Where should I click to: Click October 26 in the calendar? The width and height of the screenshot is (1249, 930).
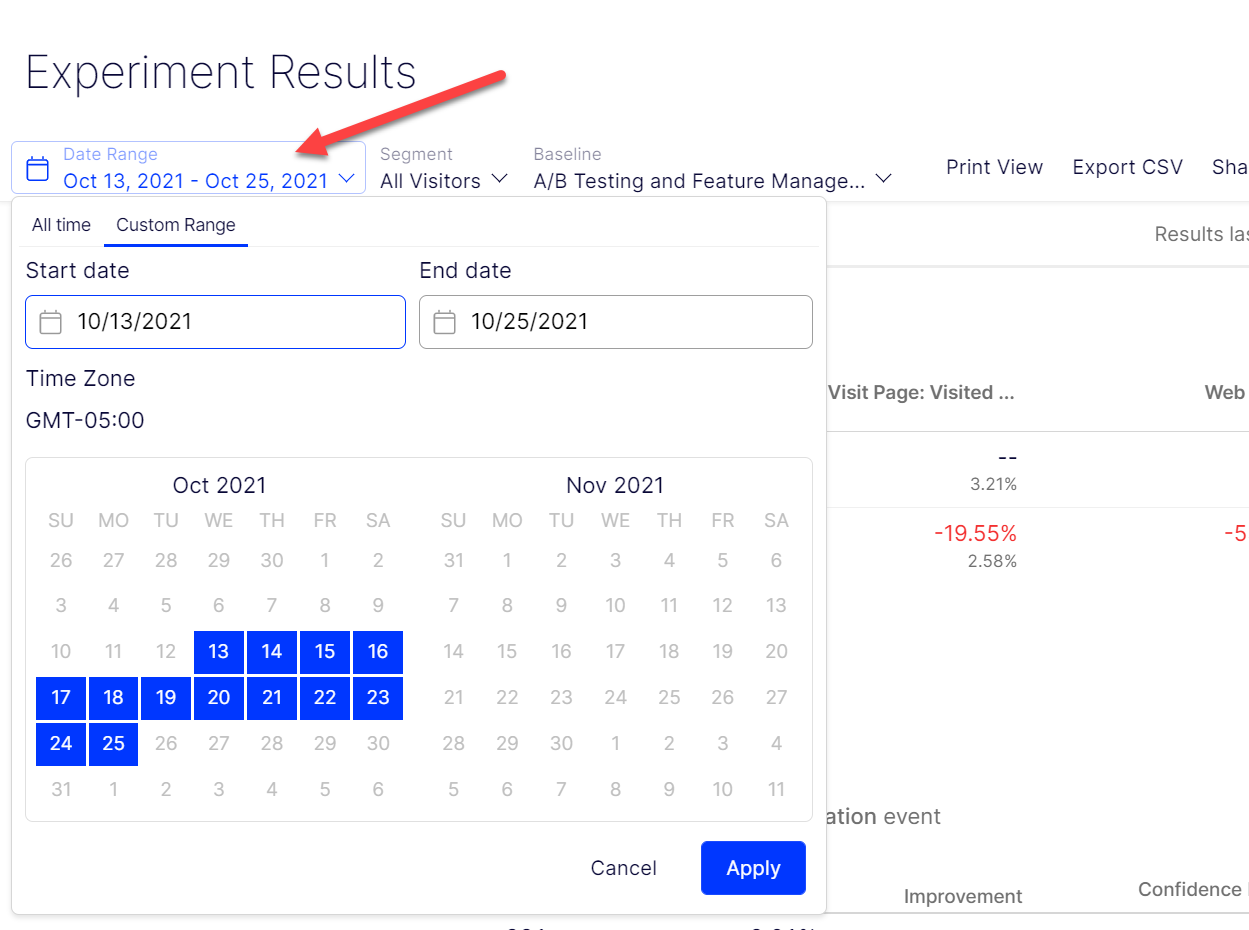pyautogui.click(x=166, y=744)
